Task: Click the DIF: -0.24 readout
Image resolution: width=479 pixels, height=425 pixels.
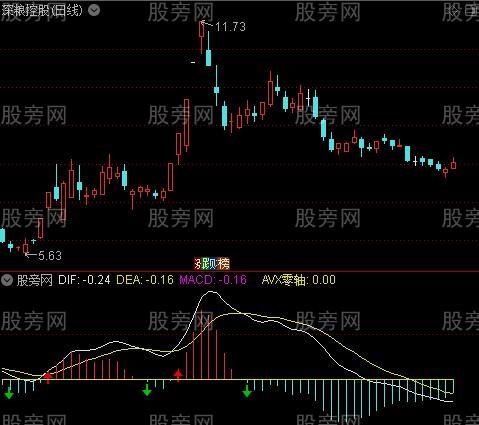Action: pos(84,280)
